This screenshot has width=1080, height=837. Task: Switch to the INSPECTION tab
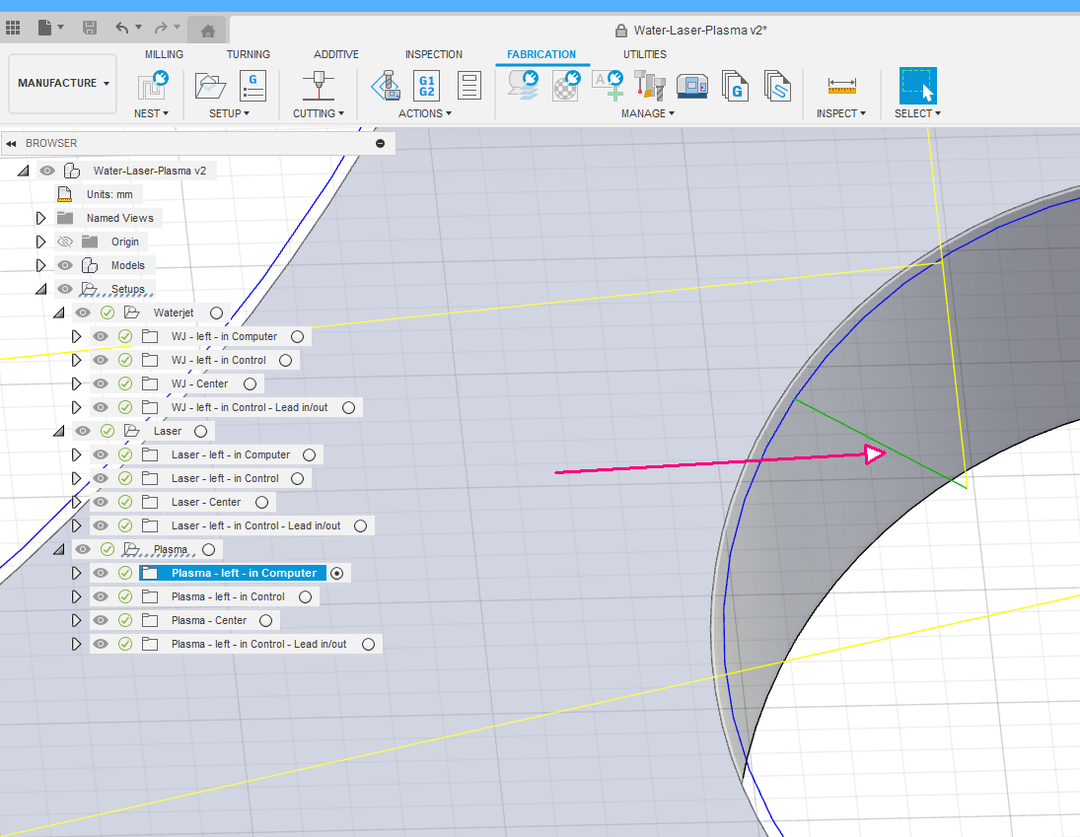pos(433,54)
